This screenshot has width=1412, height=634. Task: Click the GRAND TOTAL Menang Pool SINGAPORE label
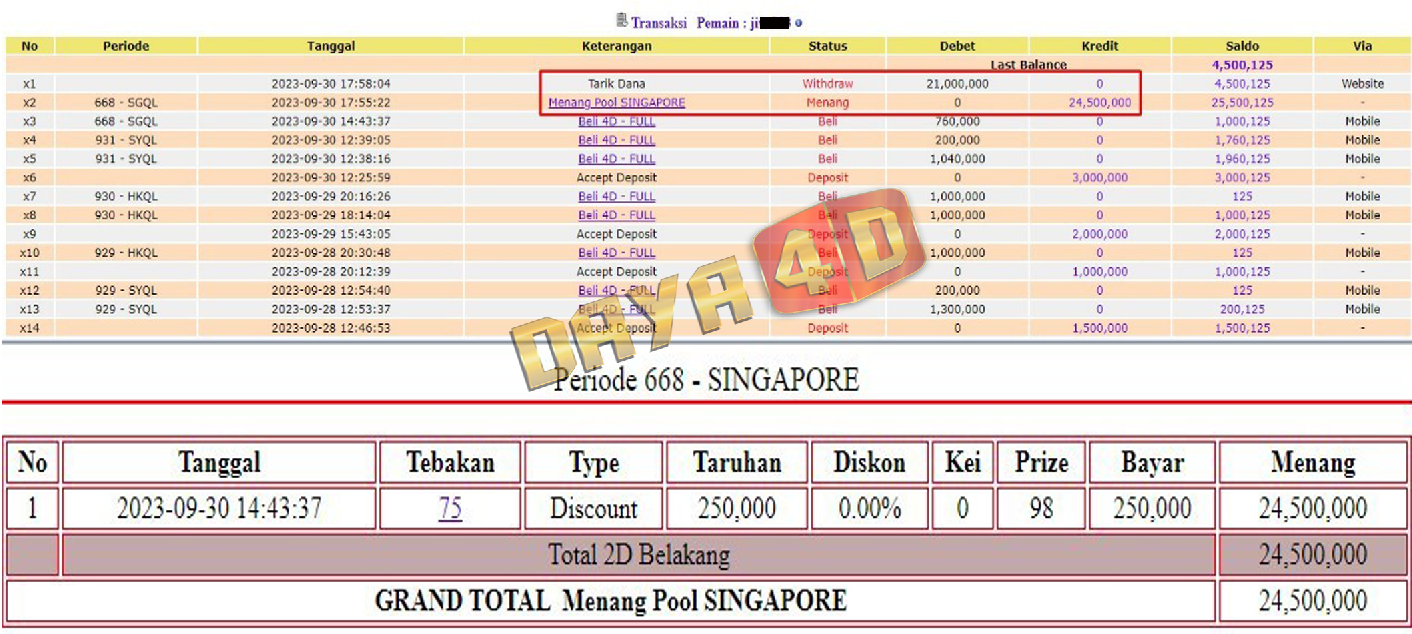click(x=610, y=601)
